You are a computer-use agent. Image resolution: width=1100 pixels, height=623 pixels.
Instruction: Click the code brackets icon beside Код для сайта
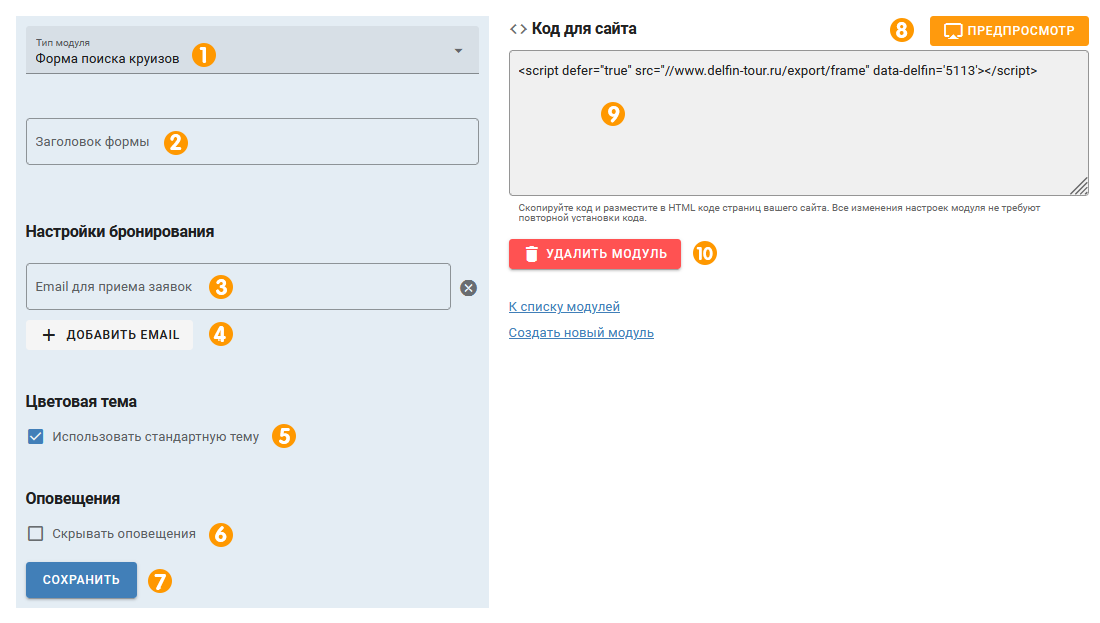(518, 29)
